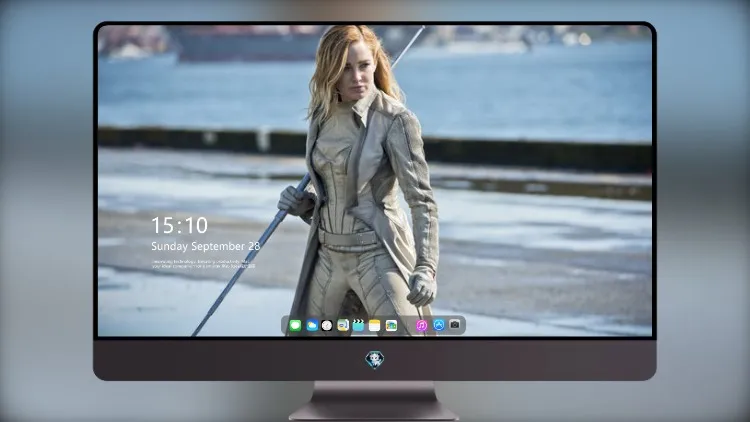Image resolution: width=750 pixels, height=422 pixels.
Task: Click the empty gap in the dock
Action: [x=407, y=326]
